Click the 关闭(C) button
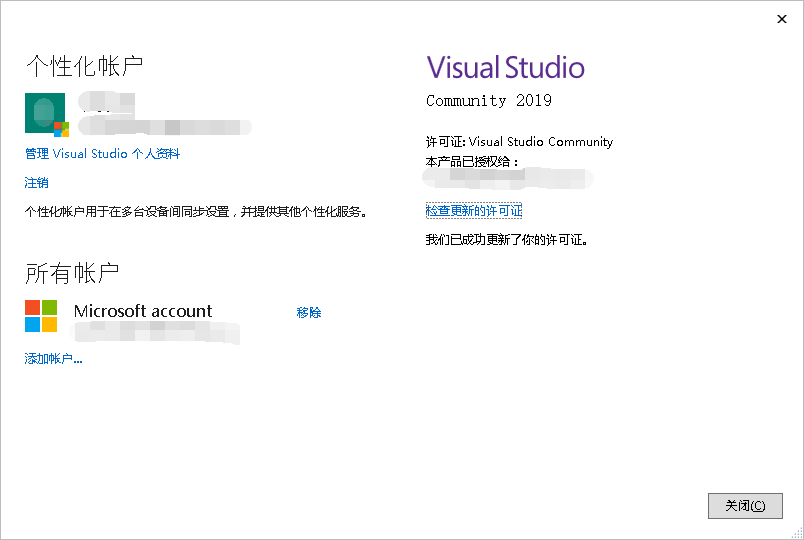 745,506
